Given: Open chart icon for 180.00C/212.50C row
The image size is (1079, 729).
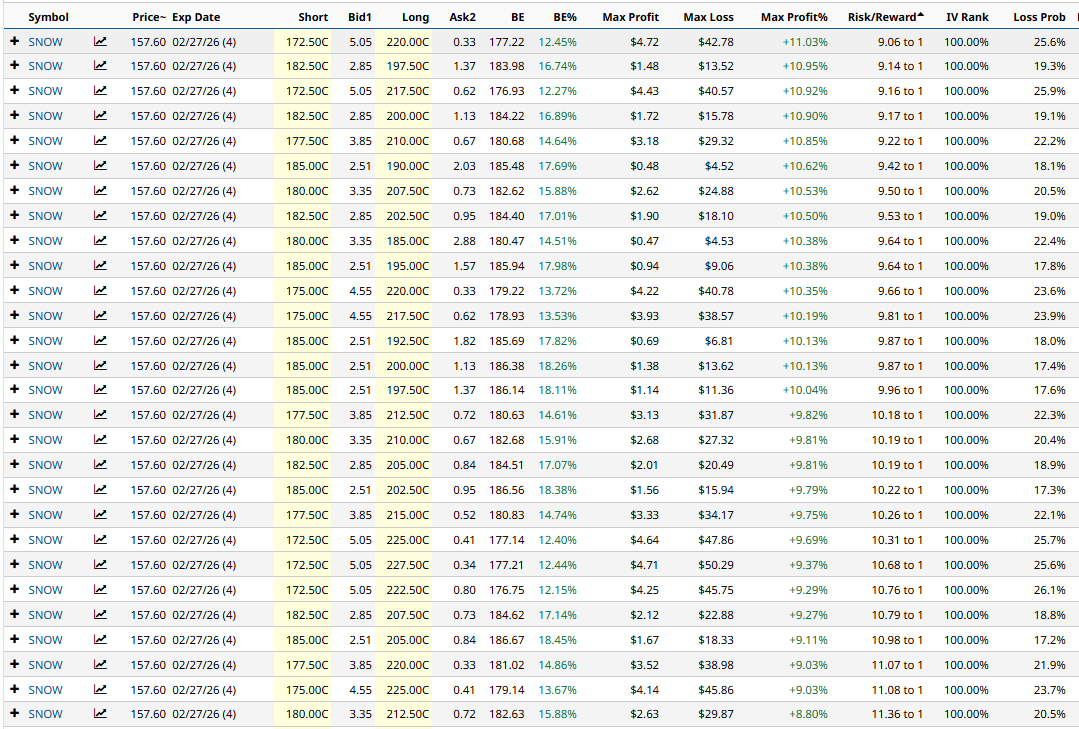Looking at the screenshot, I should [x=100, y=714].
